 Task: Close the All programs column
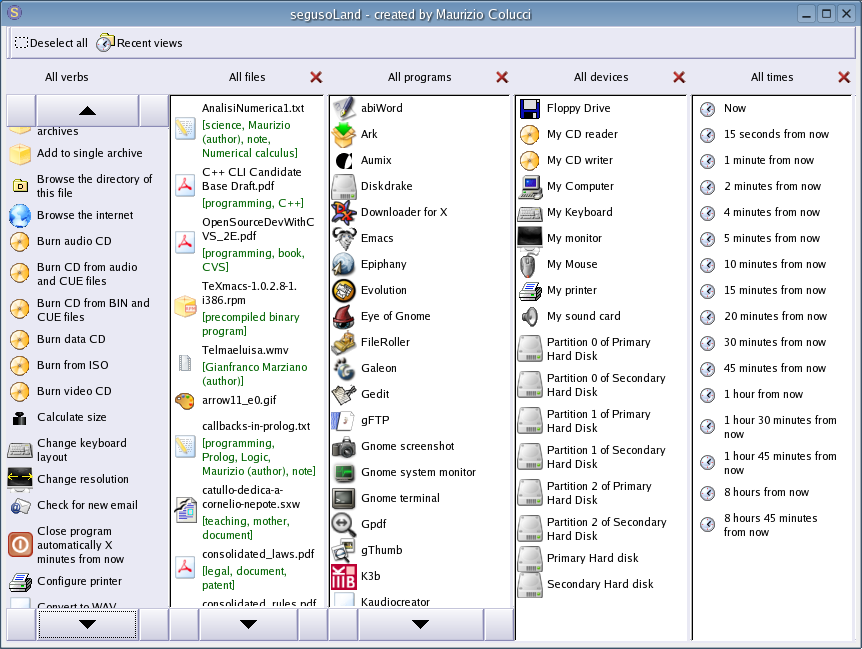pos(502,77)
